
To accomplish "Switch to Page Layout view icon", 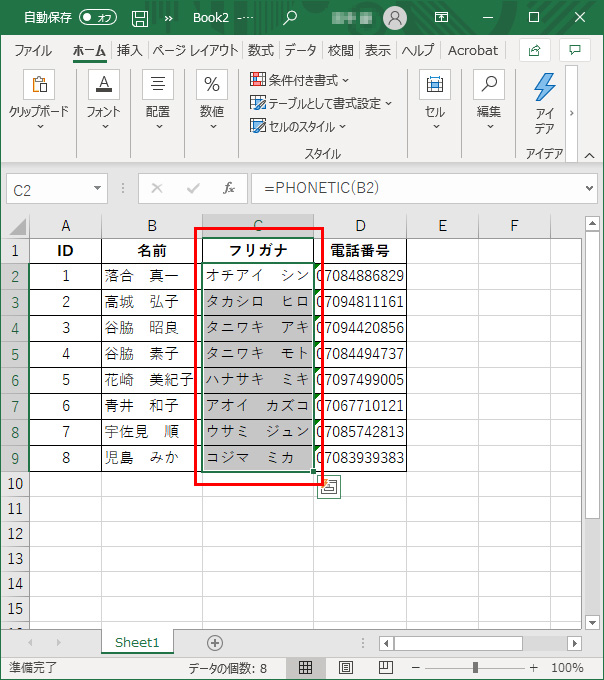I will coord(346,667).
